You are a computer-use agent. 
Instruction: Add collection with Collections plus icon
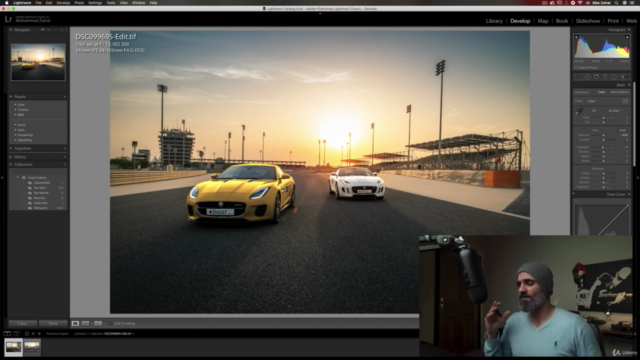click(65, 164)
